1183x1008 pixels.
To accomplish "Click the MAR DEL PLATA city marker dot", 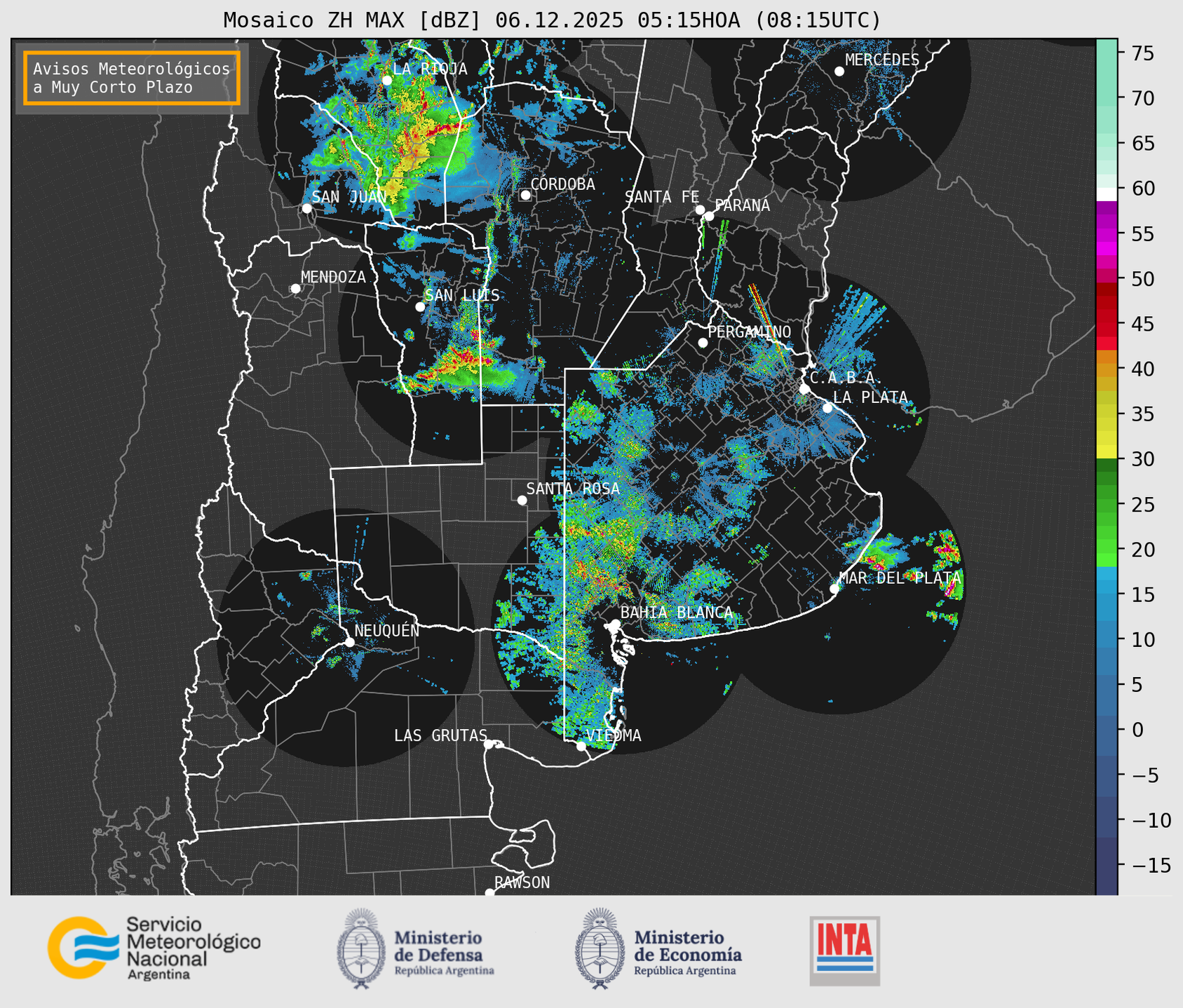I will tap(834, 589).
